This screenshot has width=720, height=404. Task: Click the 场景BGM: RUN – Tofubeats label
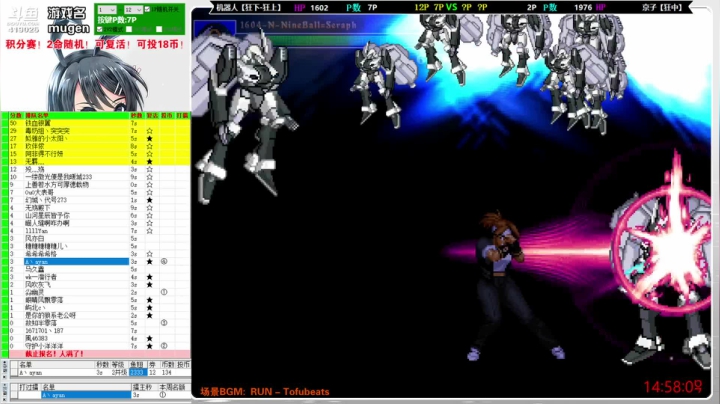[265, 392]
